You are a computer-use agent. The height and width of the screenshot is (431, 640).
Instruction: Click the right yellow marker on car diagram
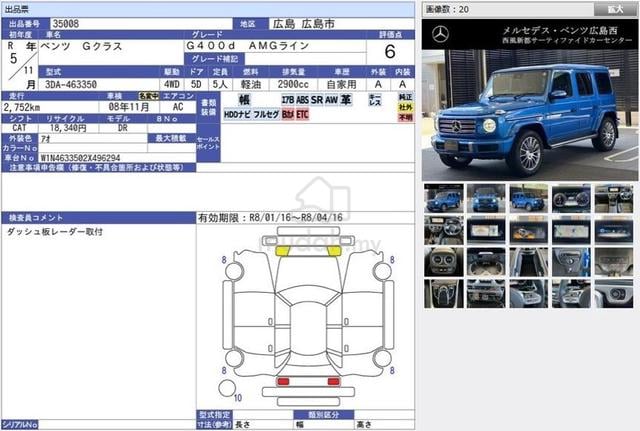point(334,251)
